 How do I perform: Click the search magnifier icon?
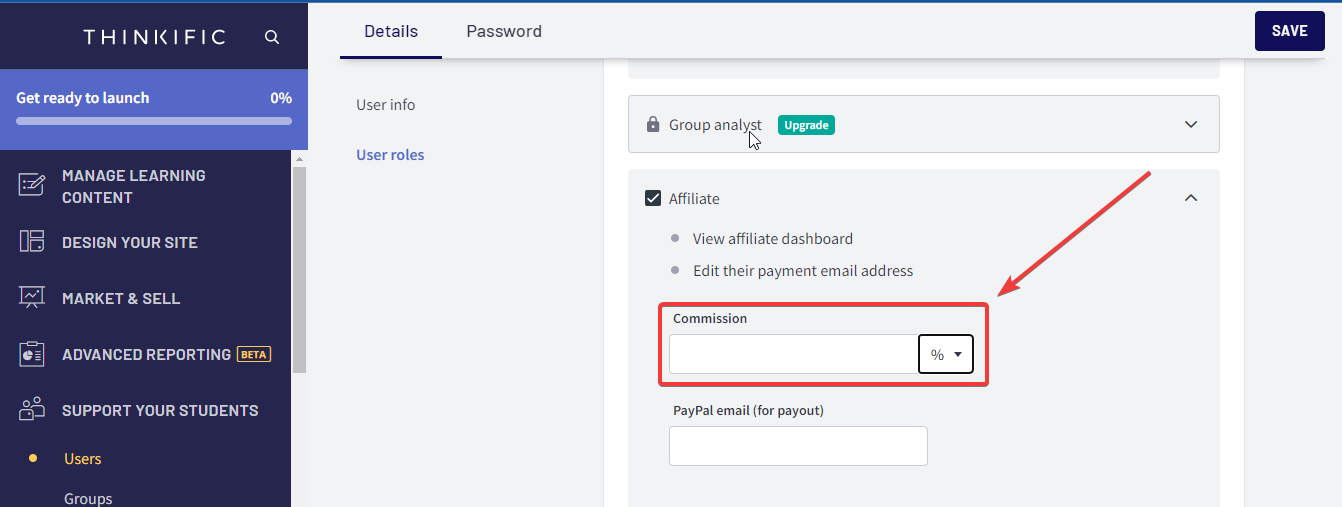272,37
